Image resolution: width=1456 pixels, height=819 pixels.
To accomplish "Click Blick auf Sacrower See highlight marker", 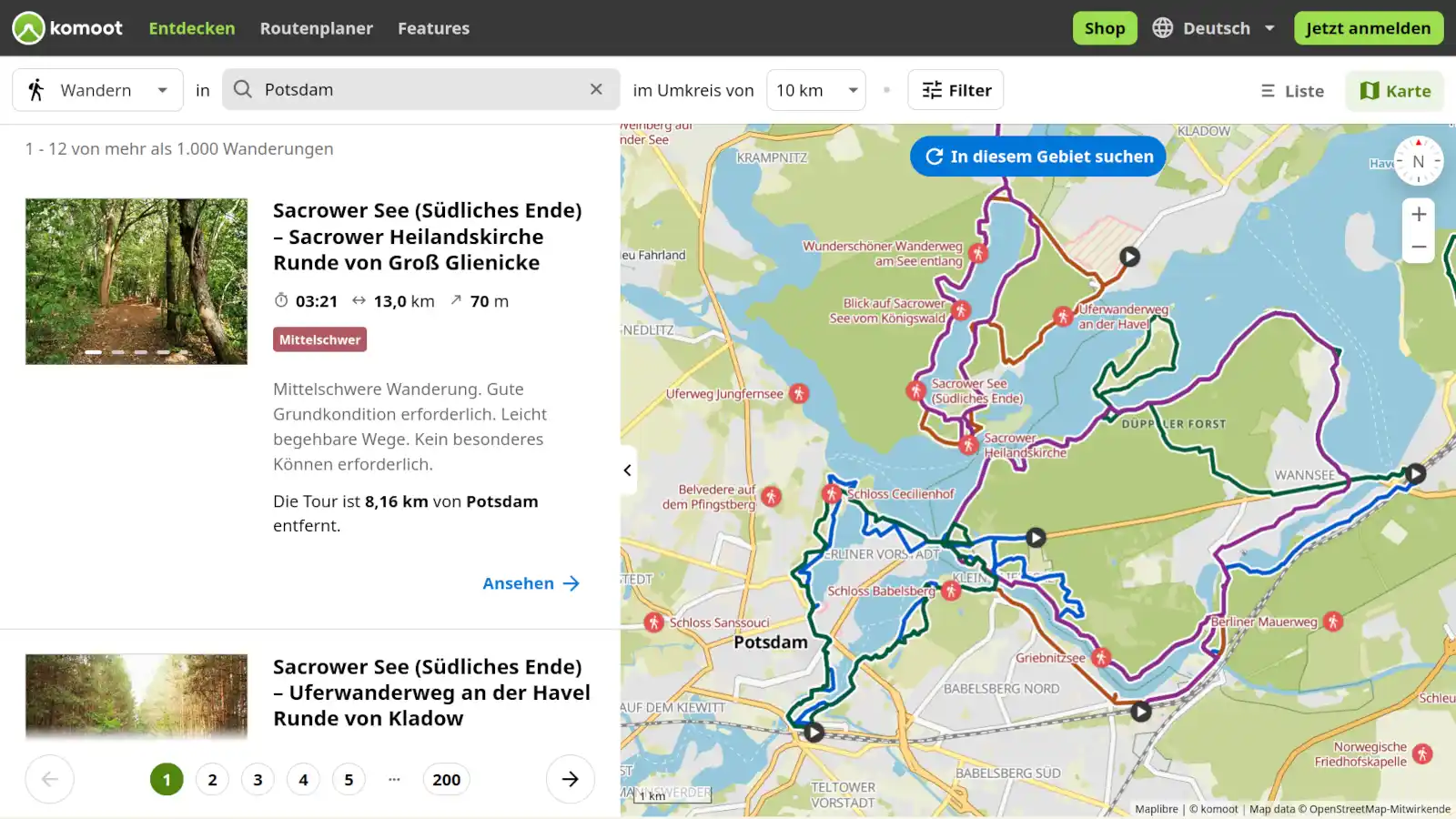I will coord(961,310).
